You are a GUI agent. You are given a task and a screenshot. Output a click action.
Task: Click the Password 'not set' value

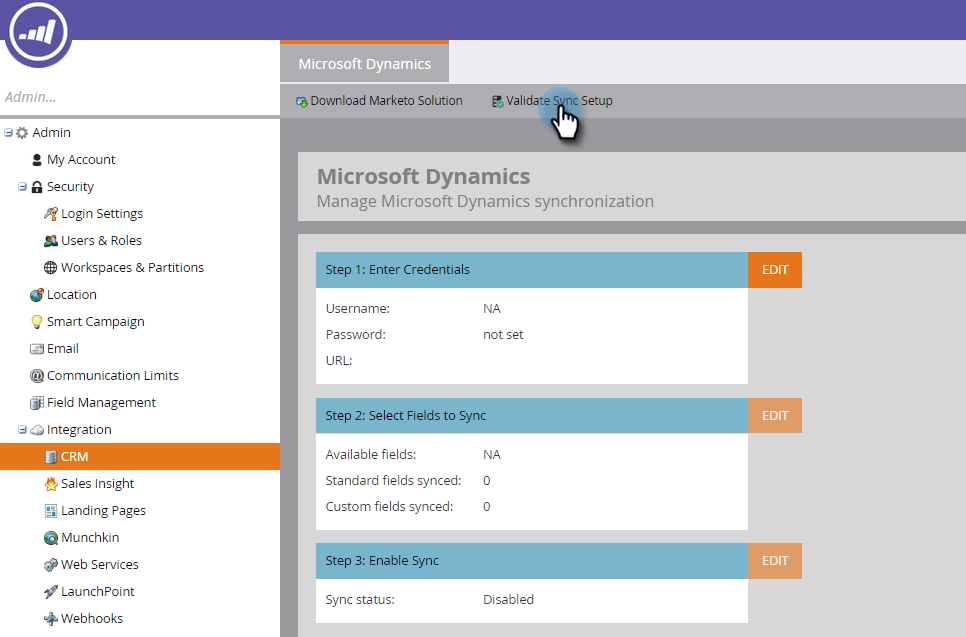[503, 335]
